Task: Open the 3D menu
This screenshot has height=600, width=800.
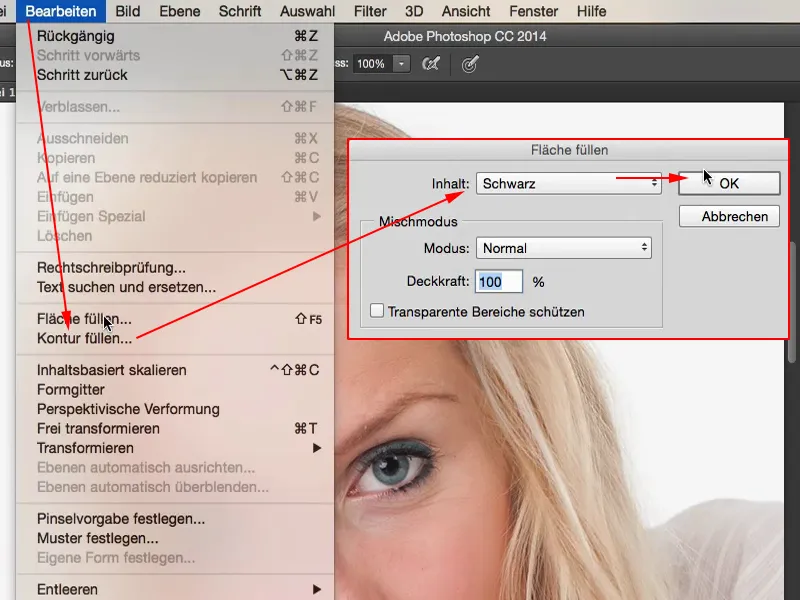Action: click(414, 11)
